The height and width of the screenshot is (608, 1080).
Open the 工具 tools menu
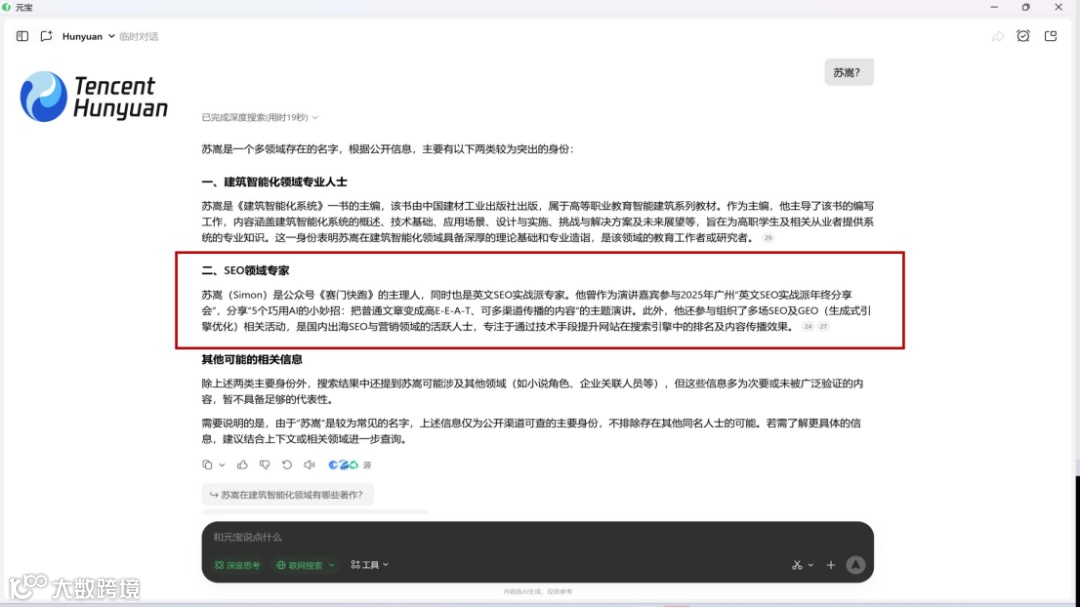(x=369, y=565)
